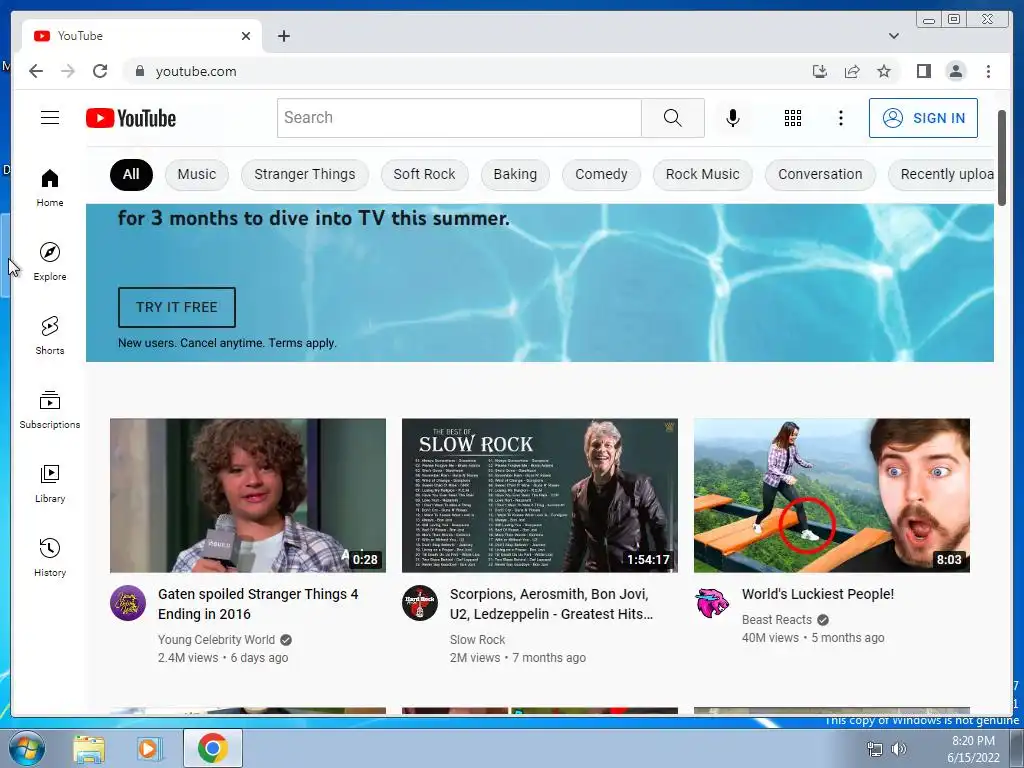Open Chrome profile avatar
This screenshot has width=1024, height=768.
955,71
